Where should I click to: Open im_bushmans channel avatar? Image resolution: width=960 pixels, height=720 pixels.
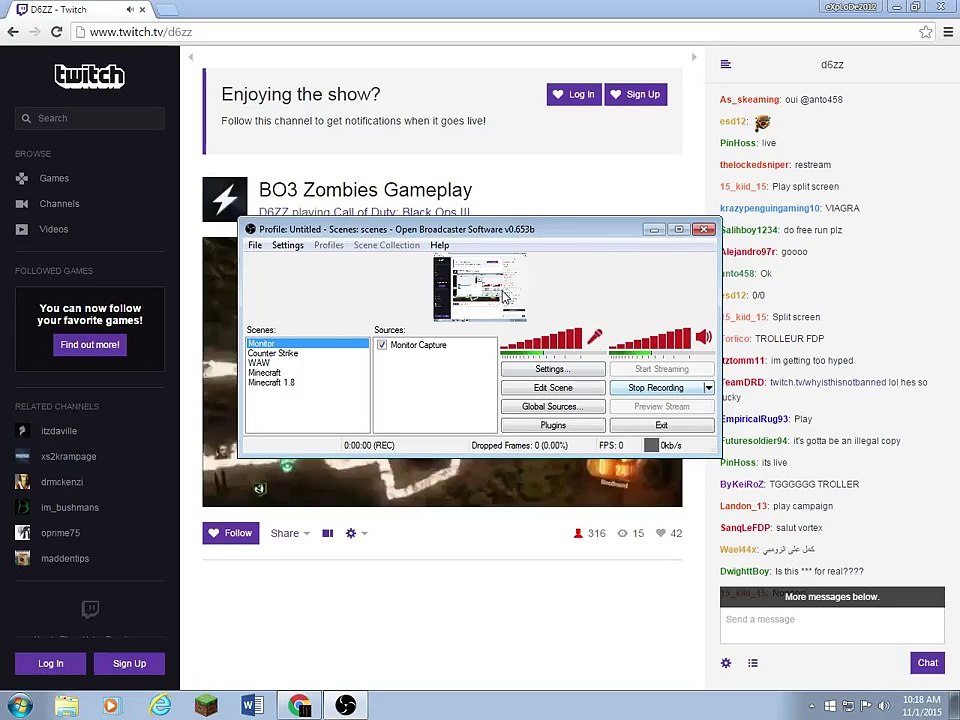tap(23, 507)
